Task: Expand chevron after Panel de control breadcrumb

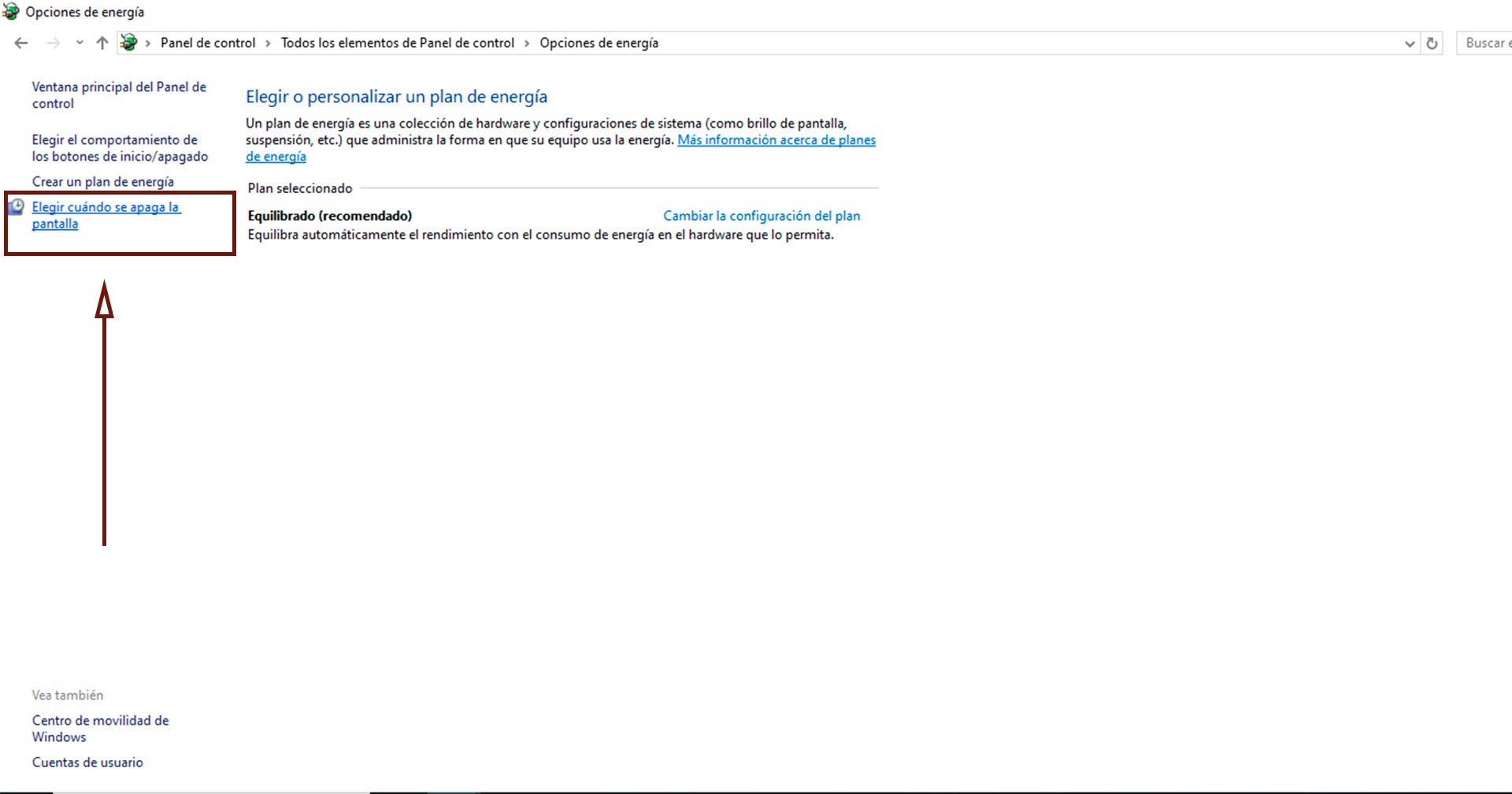Action: [269, 43]
